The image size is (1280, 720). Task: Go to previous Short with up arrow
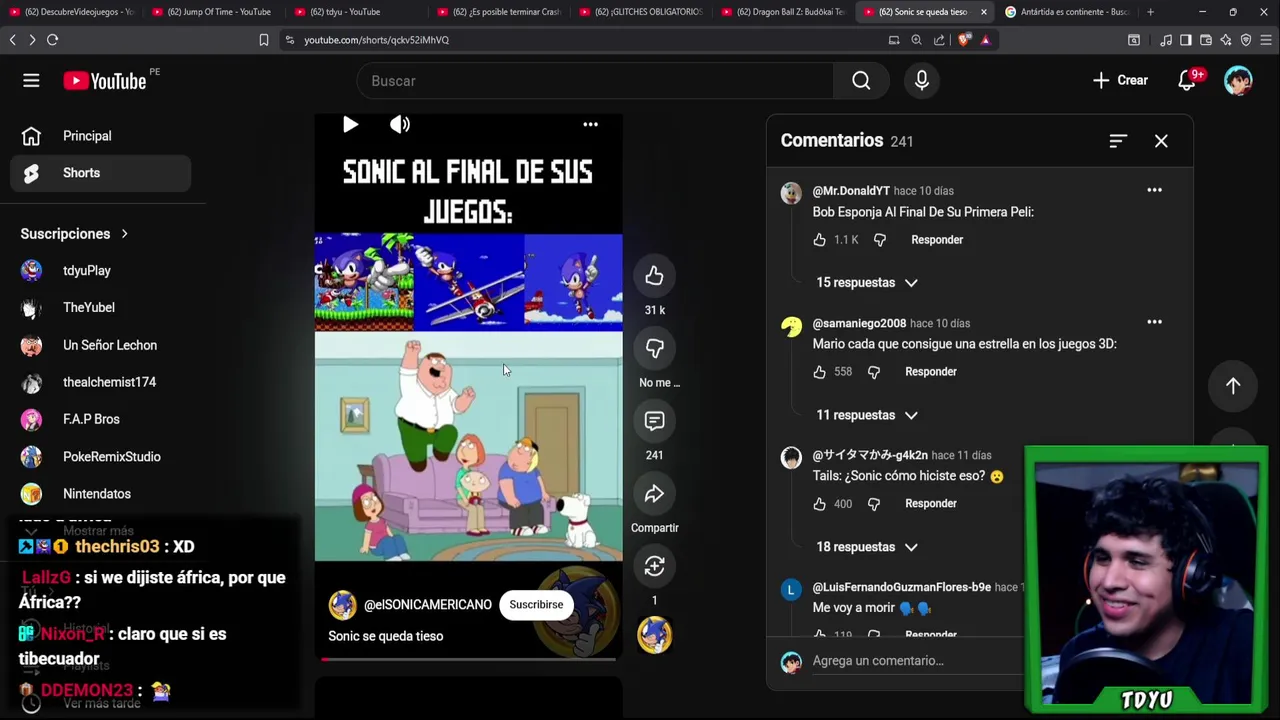point(1233,386)
